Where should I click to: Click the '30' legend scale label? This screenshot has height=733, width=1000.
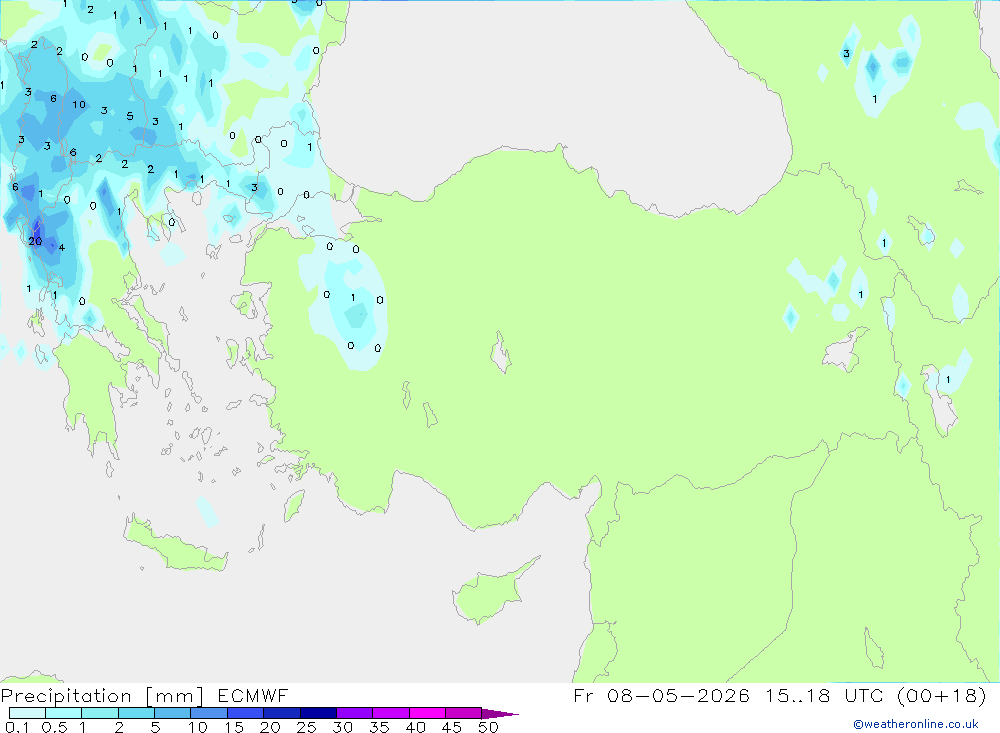pos(342,727)
